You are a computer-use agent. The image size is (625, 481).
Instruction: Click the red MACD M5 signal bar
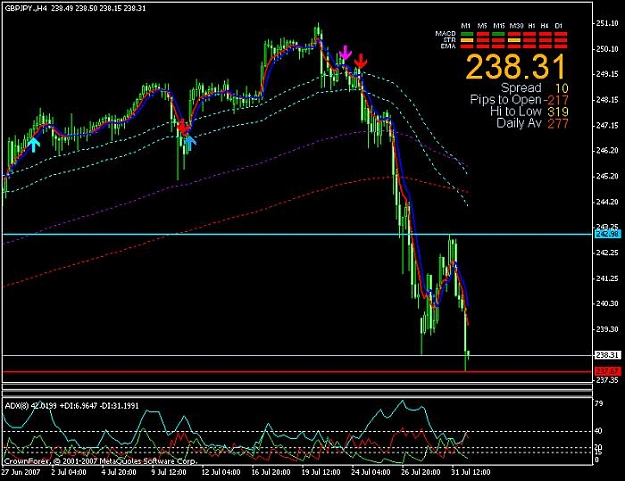pyautogui.click(x=483, y=34)
